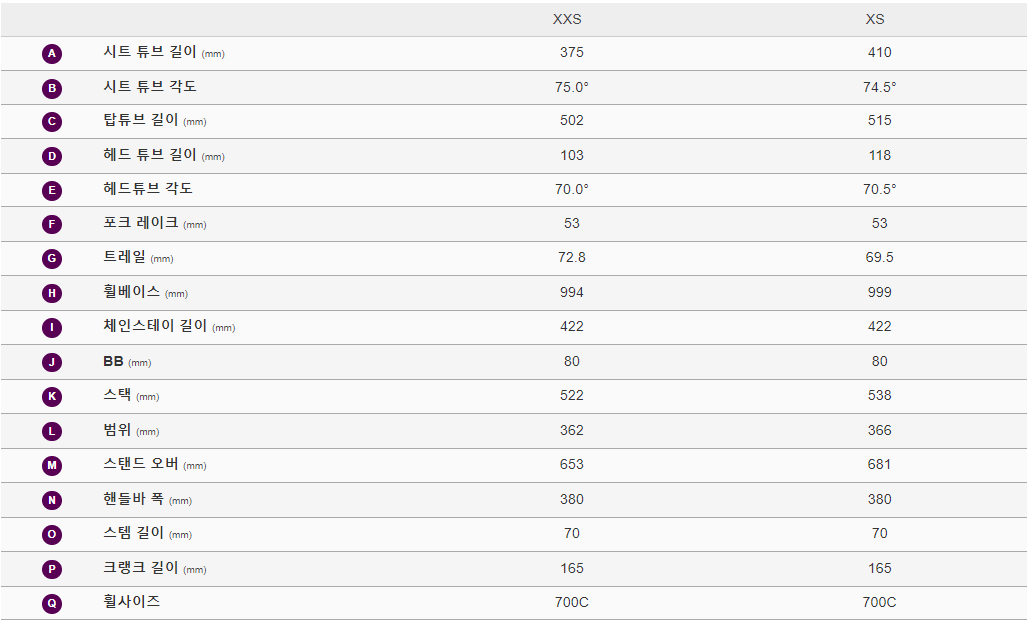Select the E marker for head tube angle
This screenshot has height=621, width=1030.
52,191
